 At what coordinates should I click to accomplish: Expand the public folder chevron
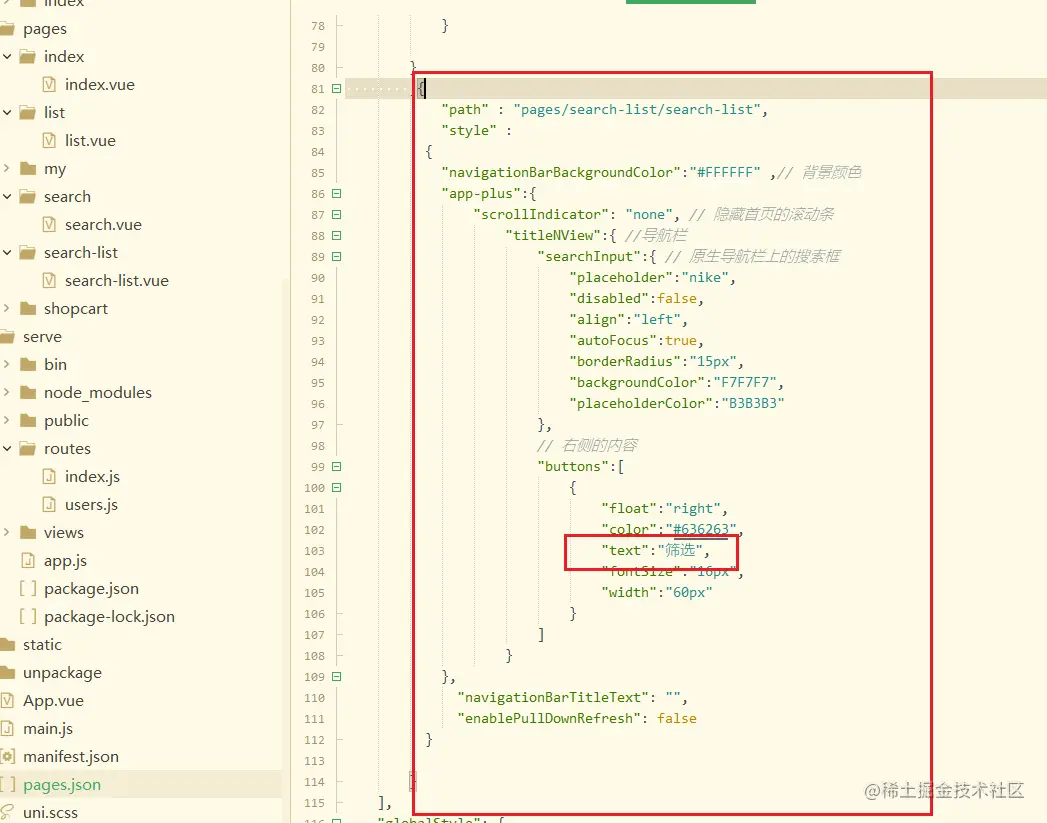point(7,421)
